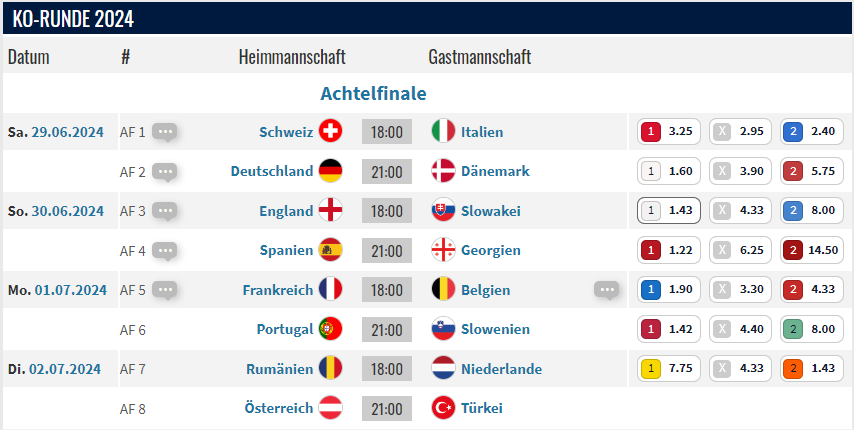The height and width of the screenshot is (430, 854).
Task: Select draw odds 3.90 for Deutschland–Dänemark
Action: pos(741,171)
